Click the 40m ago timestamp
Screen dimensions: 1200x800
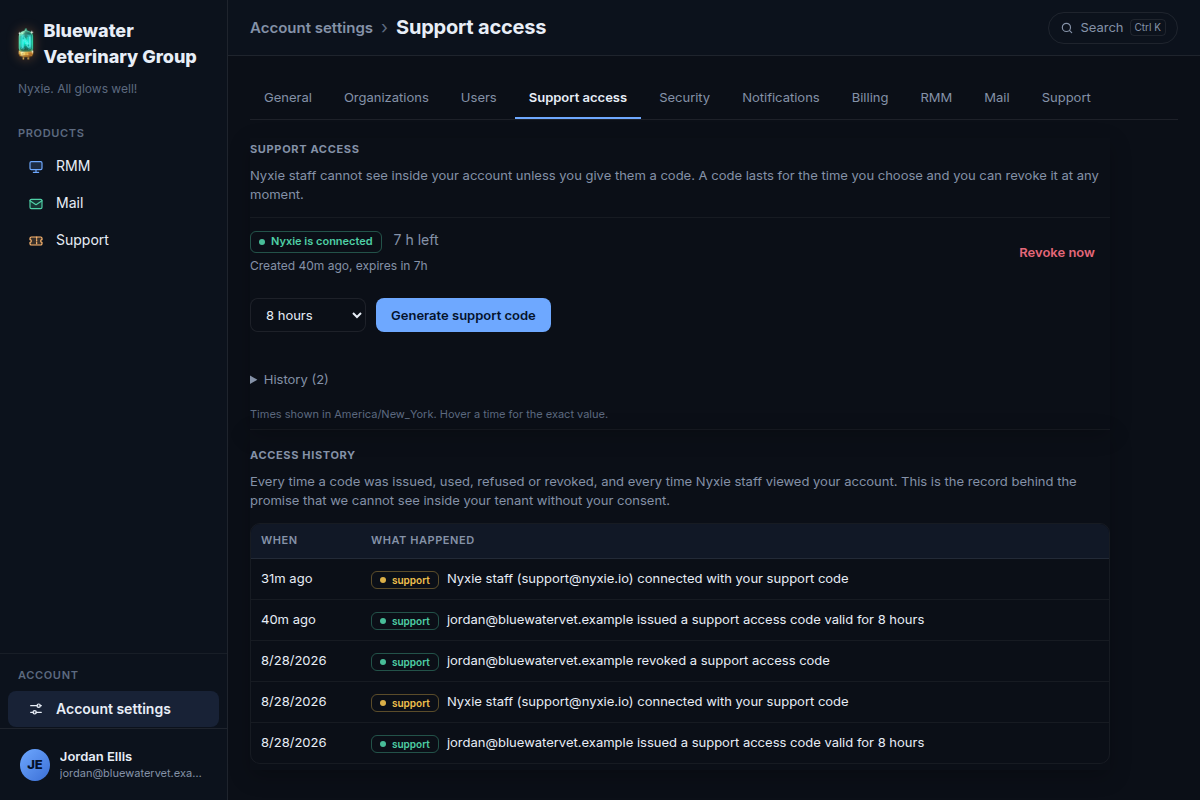point(288,620)
